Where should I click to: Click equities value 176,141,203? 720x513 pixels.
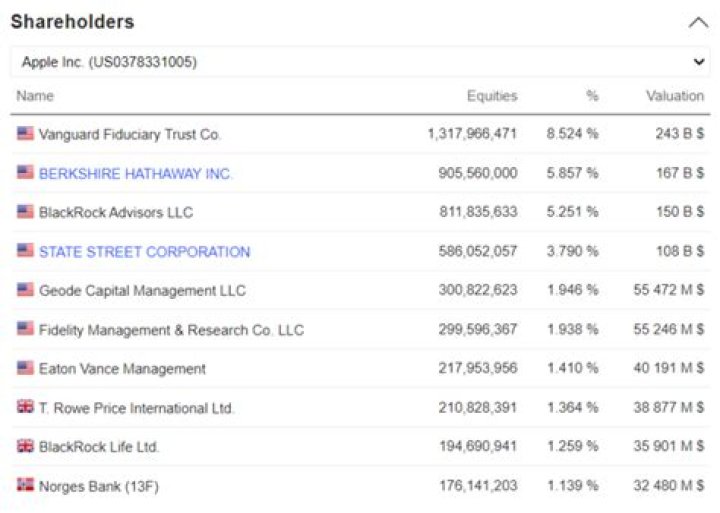478,485
